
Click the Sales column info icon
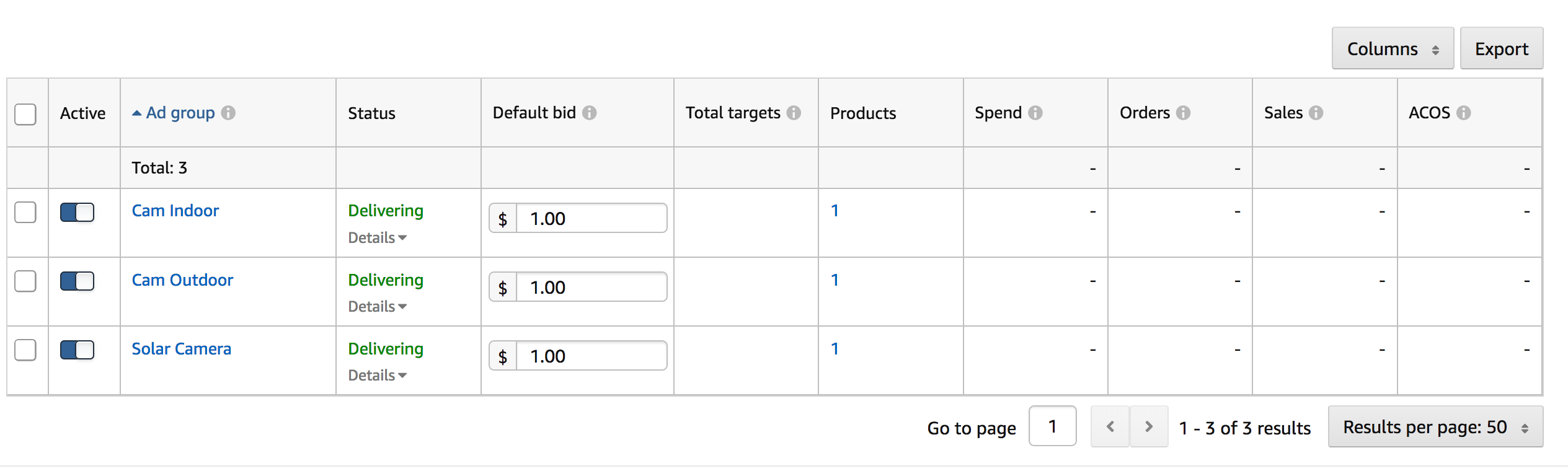coord(1317,113)
